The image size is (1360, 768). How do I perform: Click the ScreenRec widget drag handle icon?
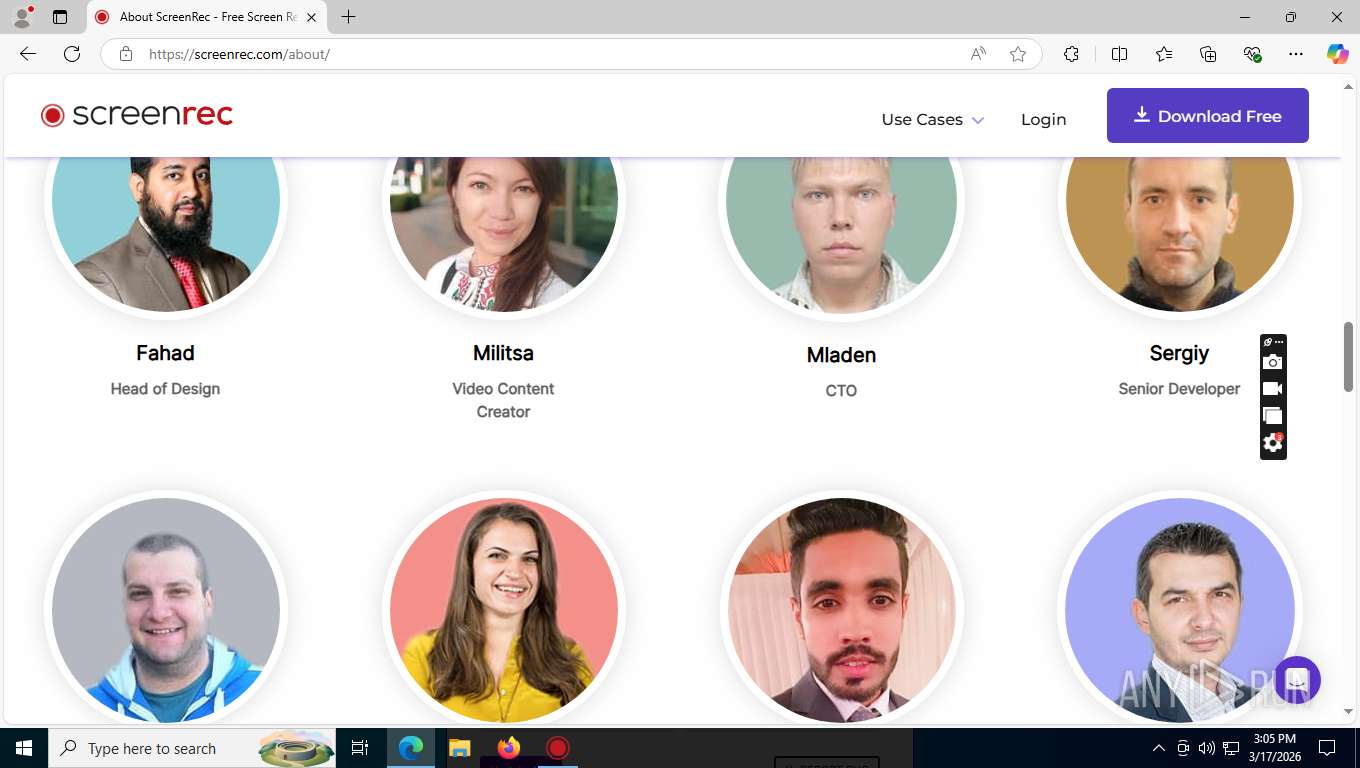point(1268,343)
